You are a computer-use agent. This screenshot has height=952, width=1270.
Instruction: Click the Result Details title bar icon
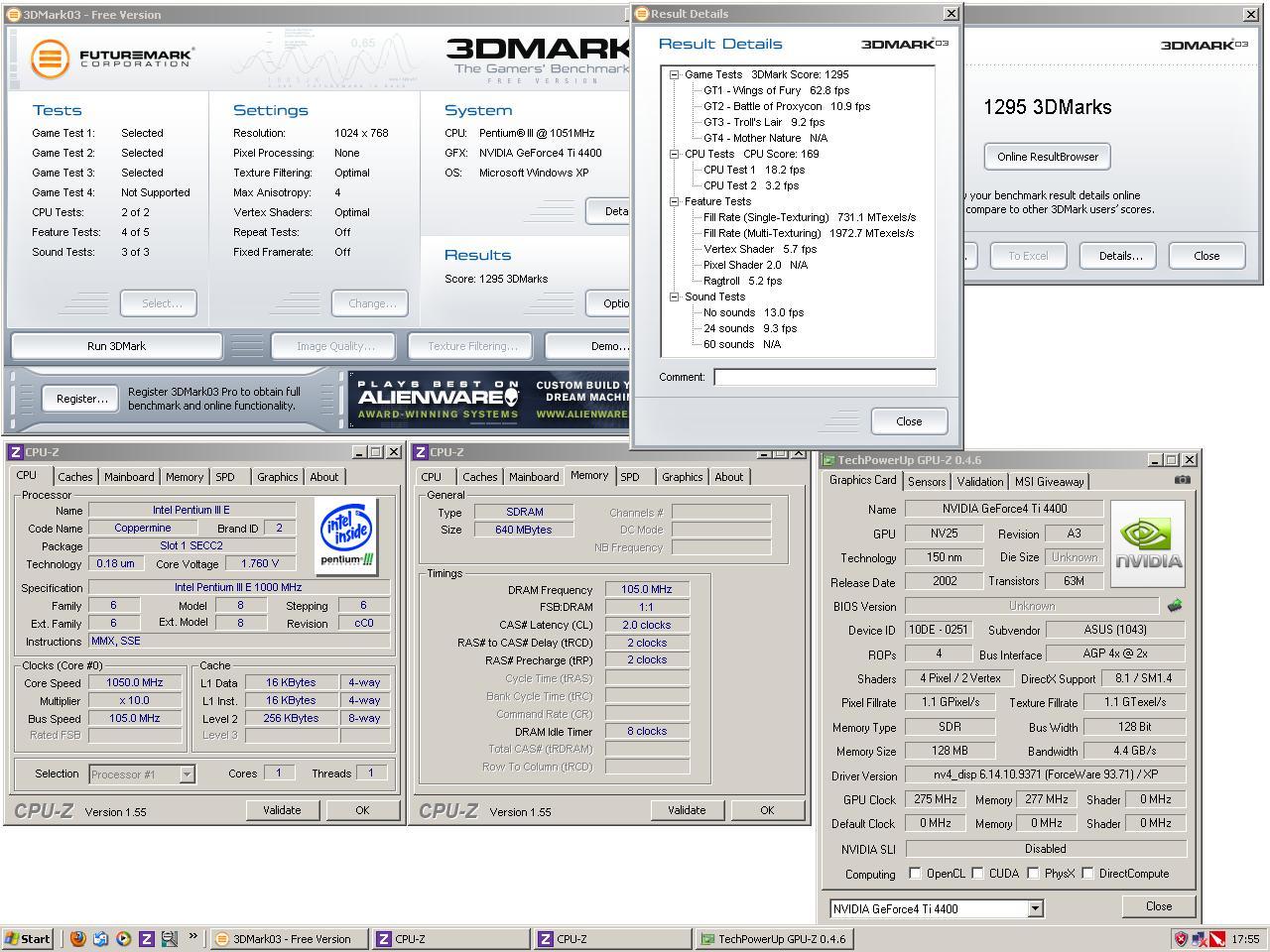click(642, 14)
